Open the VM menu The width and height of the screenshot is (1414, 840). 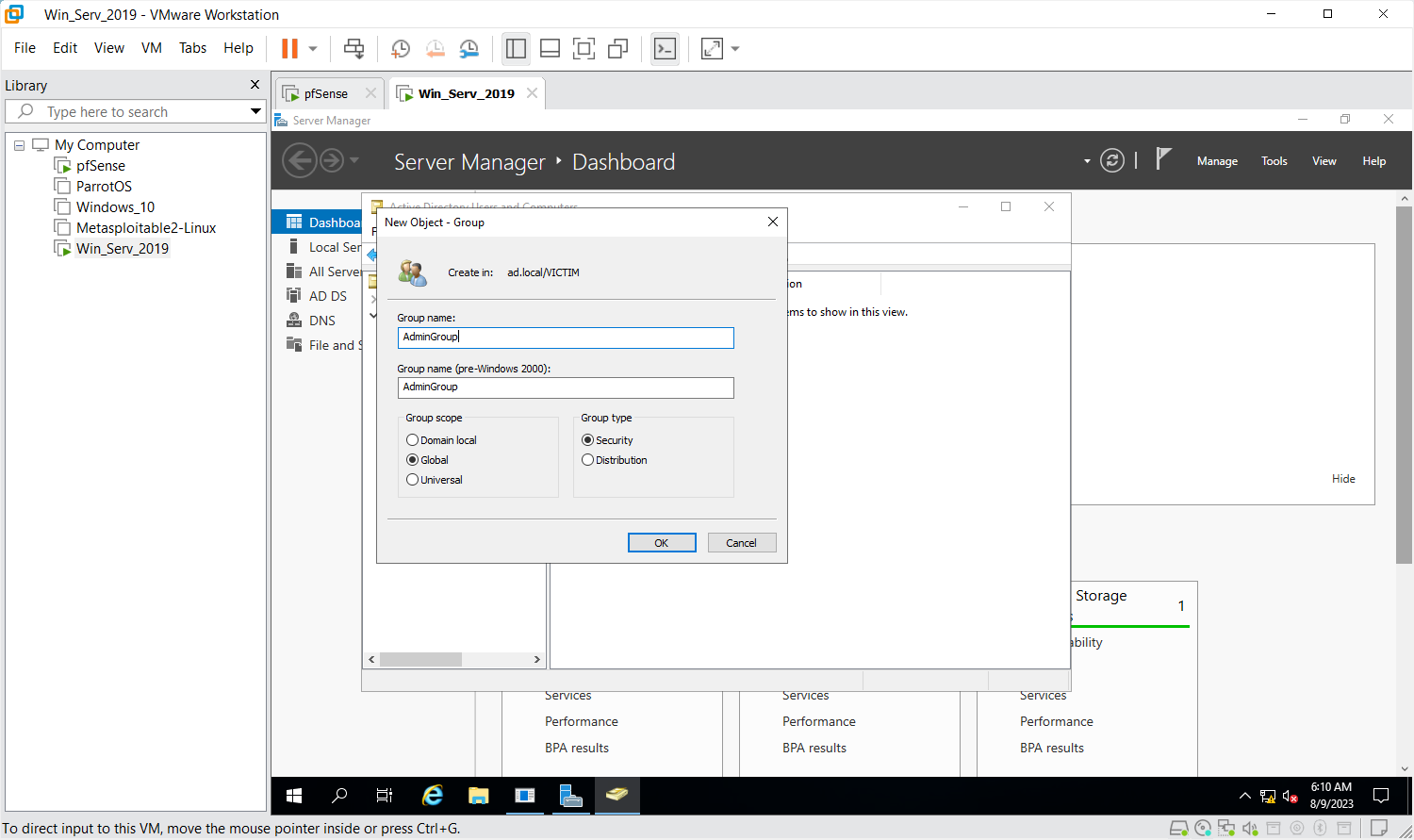pos(151,48)
